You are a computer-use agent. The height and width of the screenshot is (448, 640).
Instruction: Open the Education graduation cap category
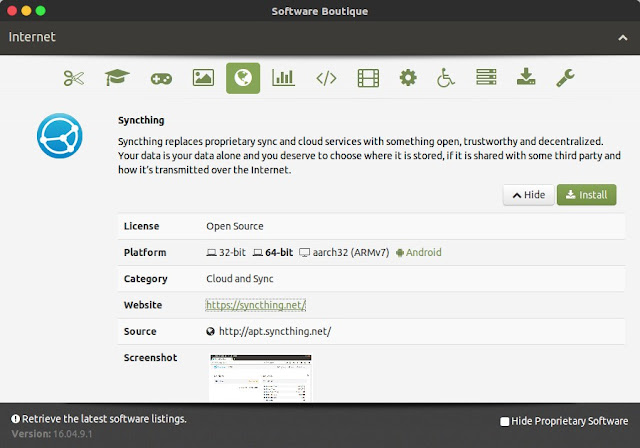tap(117, 78)
